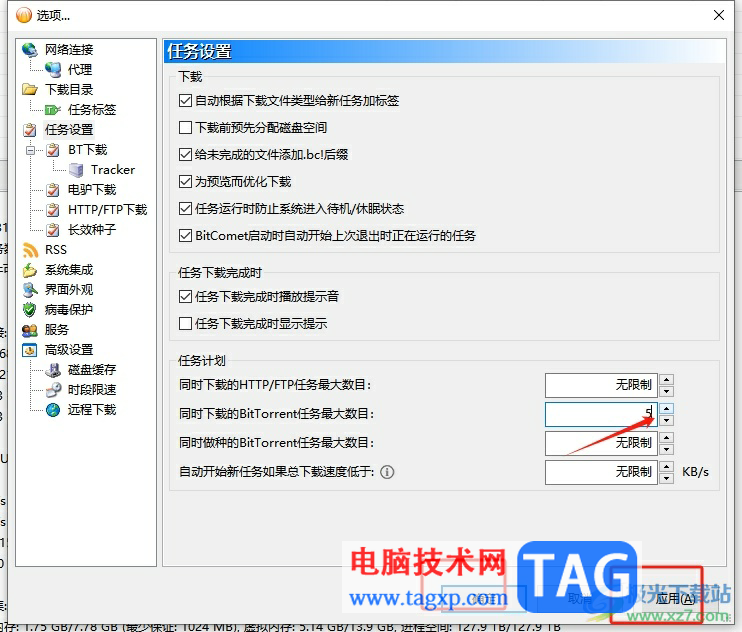This screenshot has height=632, width=742.
Task: Decrease 做种BitTorrent任务最大数目 with down arrow
Action: 666,449
